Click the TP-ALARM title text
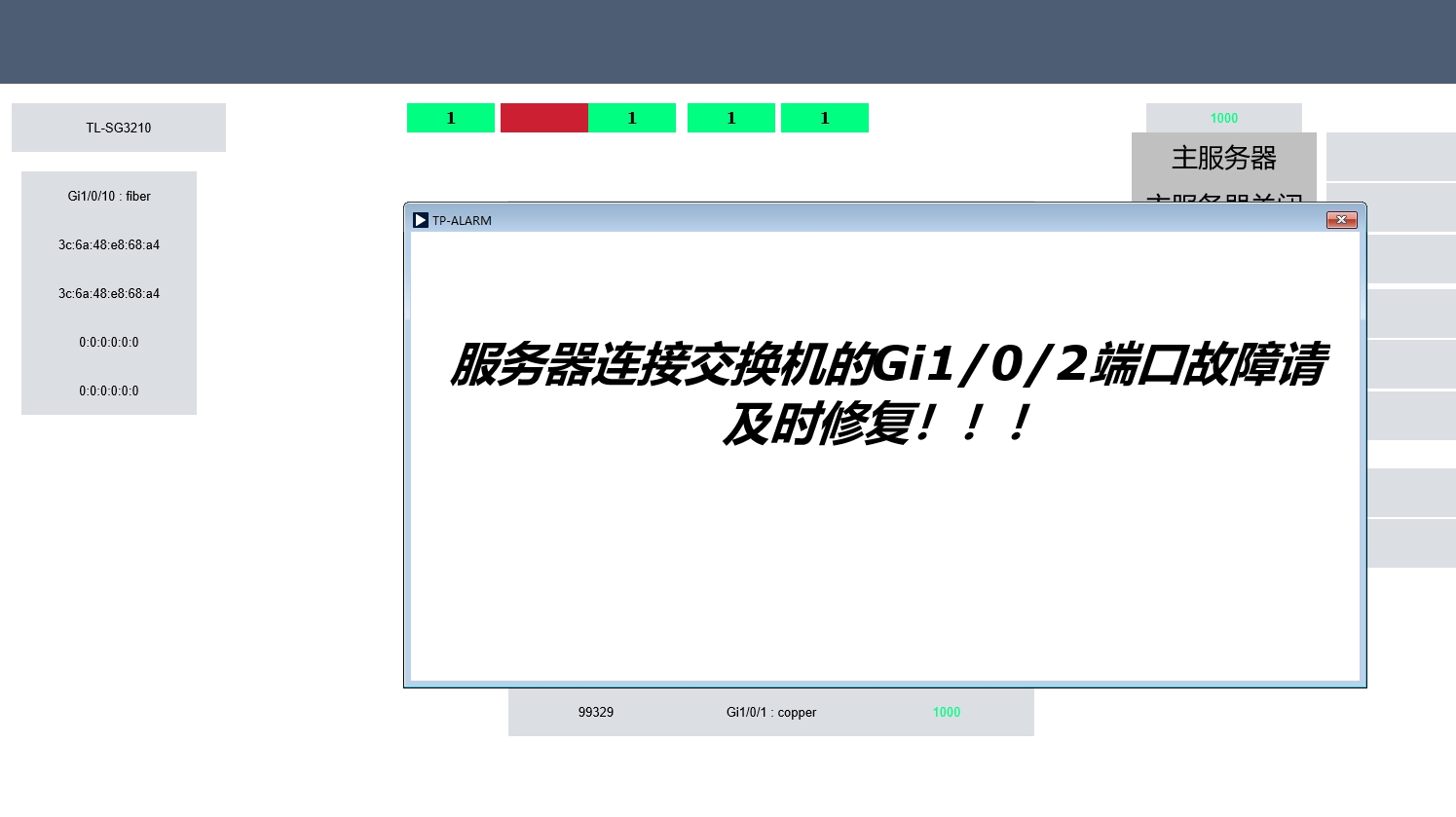 [462, 220]
